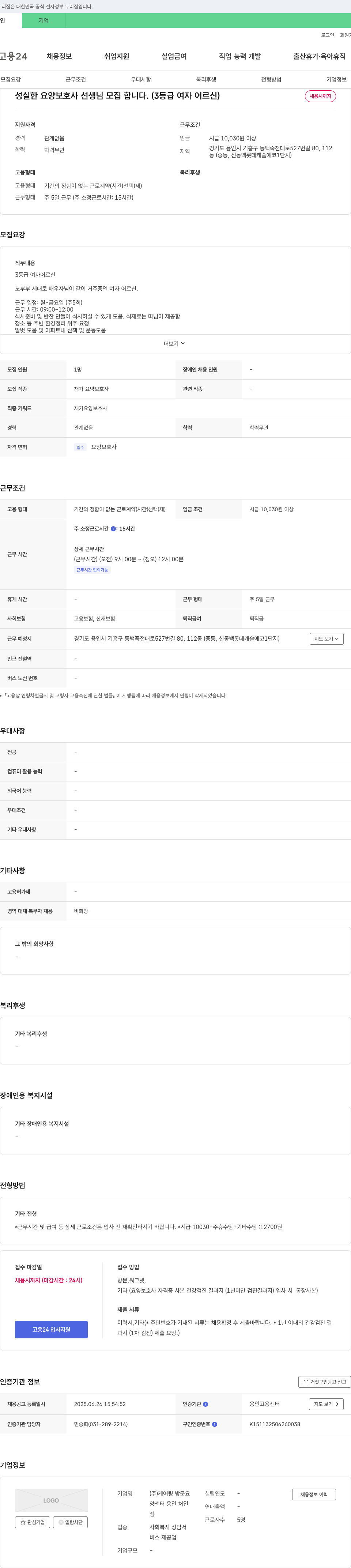Click the 제가 요양보호사 job type cell
351x1568 pixels.
[x=91, y=388]
